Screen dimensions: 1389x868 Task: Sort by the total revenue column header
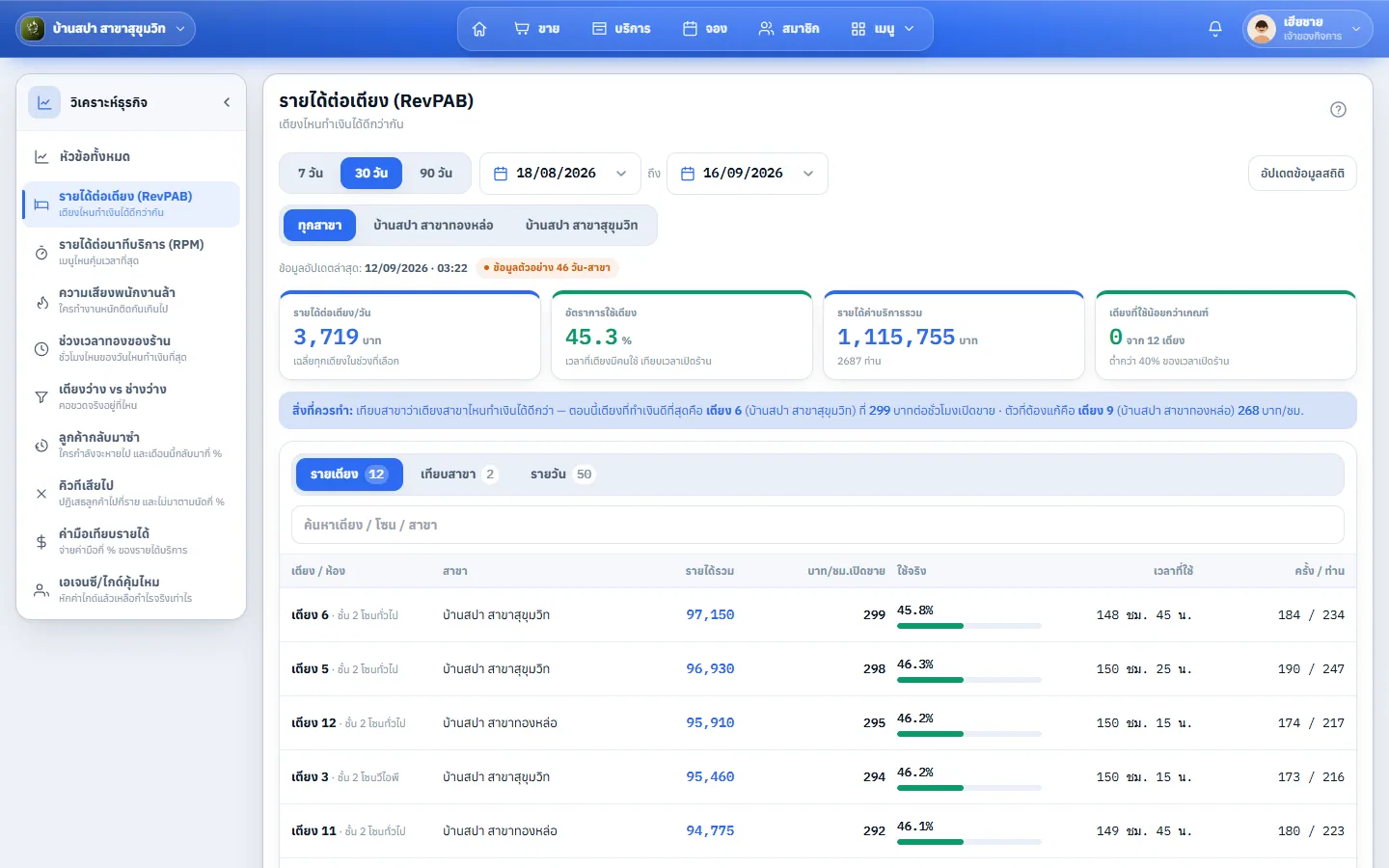tap(710, 571)
